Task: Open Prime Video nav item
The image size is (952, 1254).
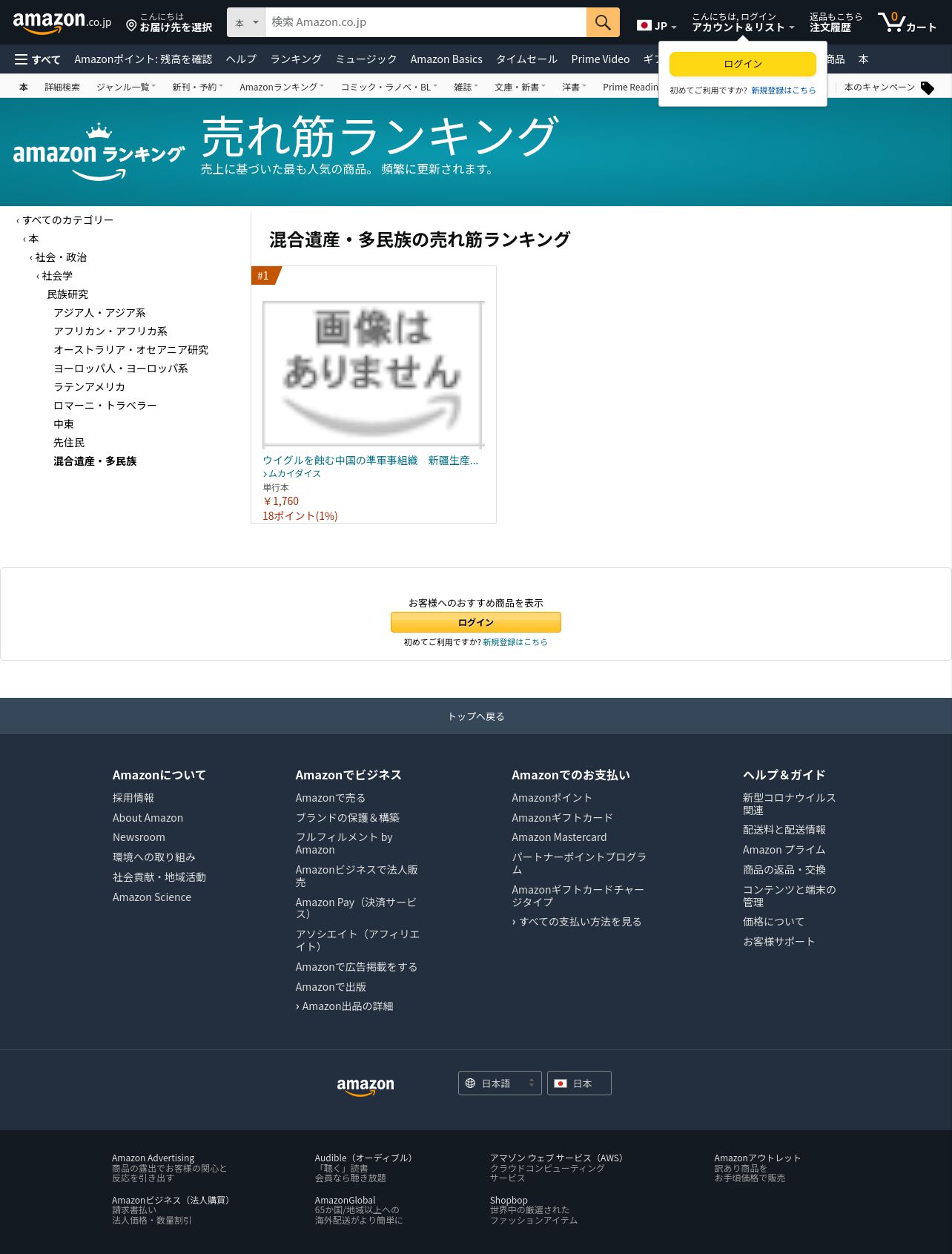Action: 601,59
